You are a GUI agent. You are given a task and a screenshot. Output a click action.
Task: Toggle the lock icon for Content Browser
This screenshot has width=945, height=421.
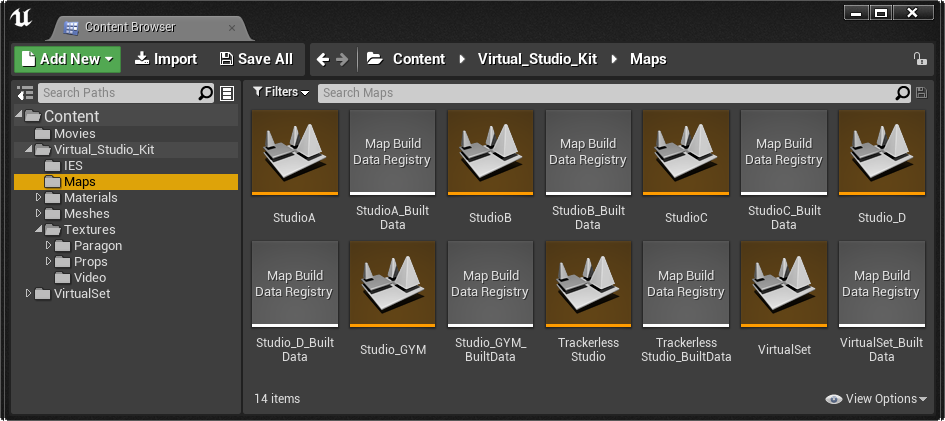click(920, 58)
